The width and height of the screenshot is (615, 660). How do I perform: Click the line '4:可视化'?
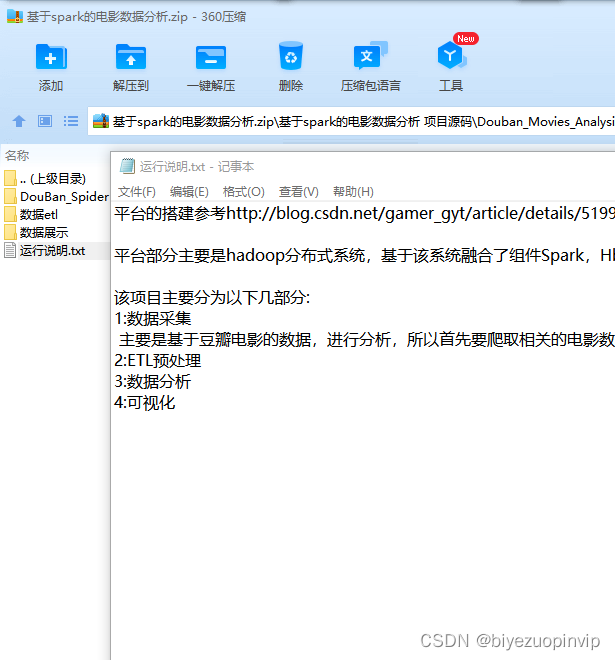click(145, 403)
